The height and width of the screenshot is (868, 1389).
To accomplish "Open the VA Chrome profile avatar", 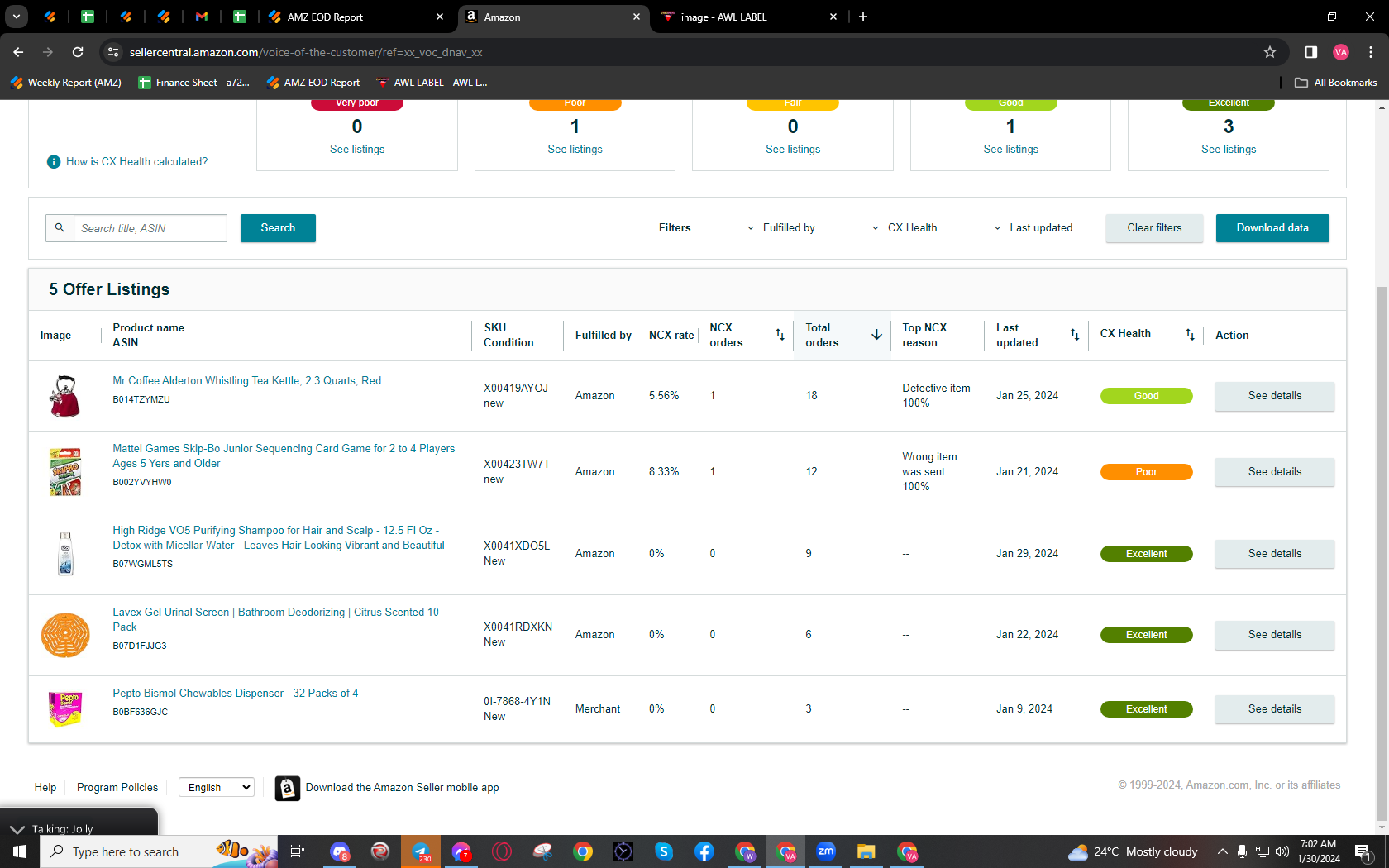I will tap(1341, 52).
